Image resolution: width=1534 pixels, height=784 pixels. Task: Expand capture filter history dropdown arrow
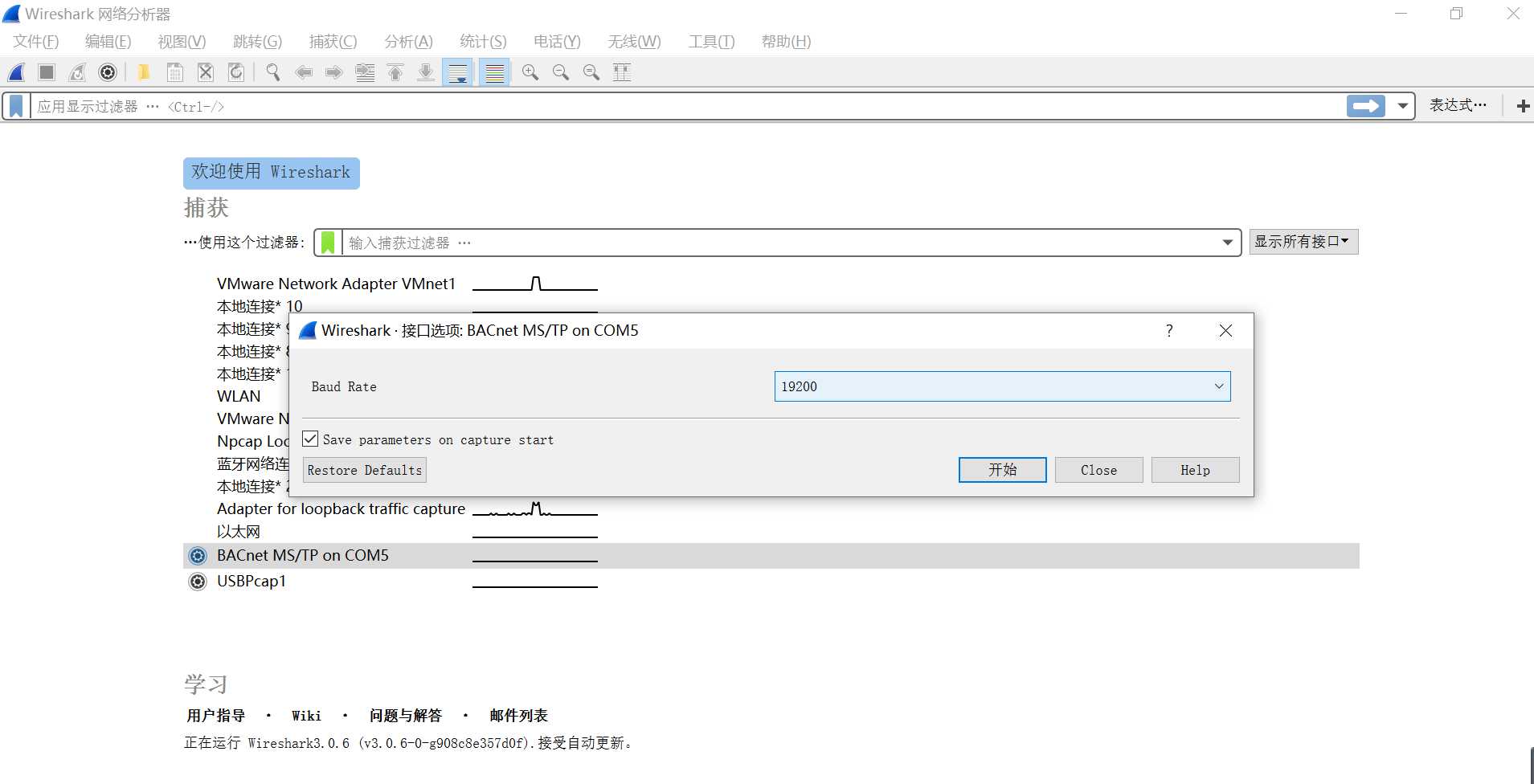1227,243
